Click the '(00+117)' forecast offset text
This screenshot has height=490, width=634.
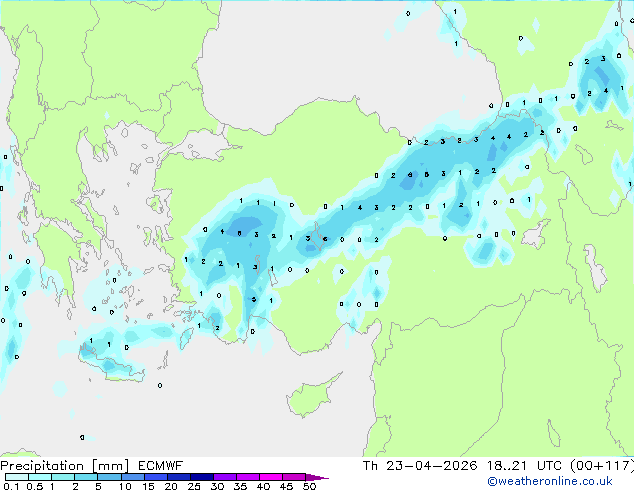pyautogui.click(x=602, y=466)
